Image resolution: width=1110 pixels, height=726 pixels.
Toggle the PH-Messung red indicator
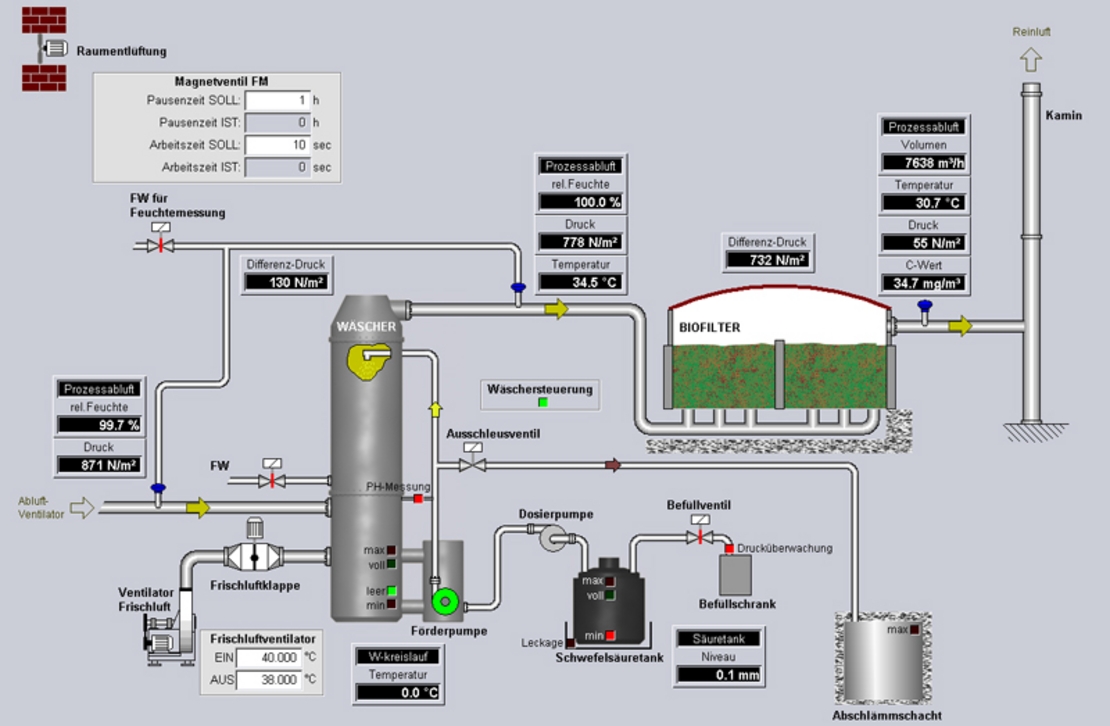click(418, 498)
